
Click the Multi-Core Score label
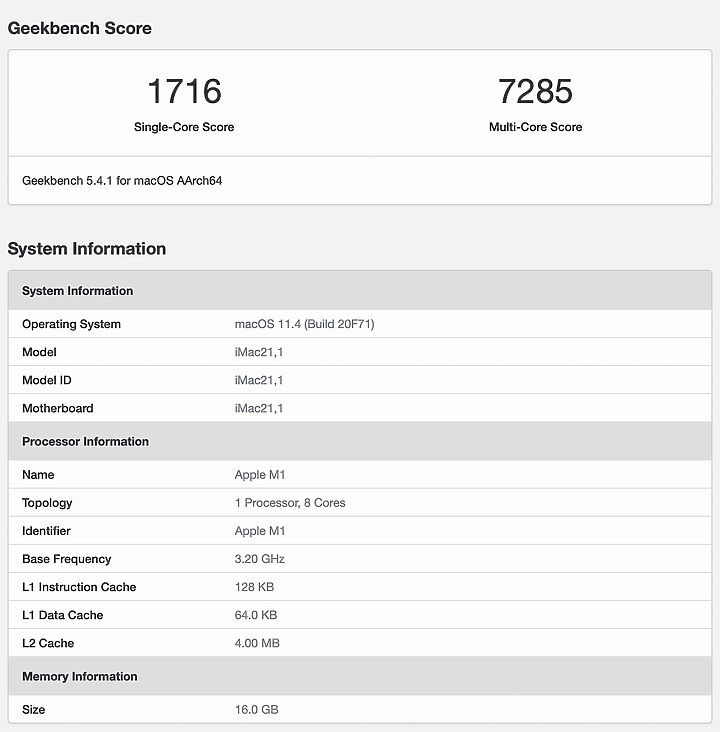(x=536, y=127)
